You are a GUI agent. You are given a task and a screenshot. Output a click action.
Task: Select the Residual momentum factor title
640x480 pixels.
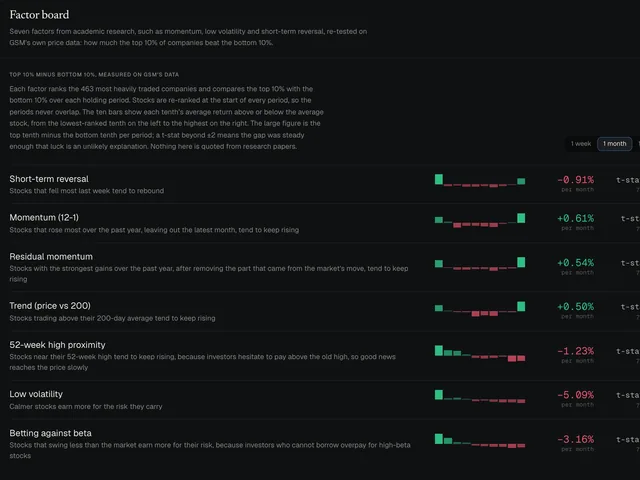tap(51, 257)
